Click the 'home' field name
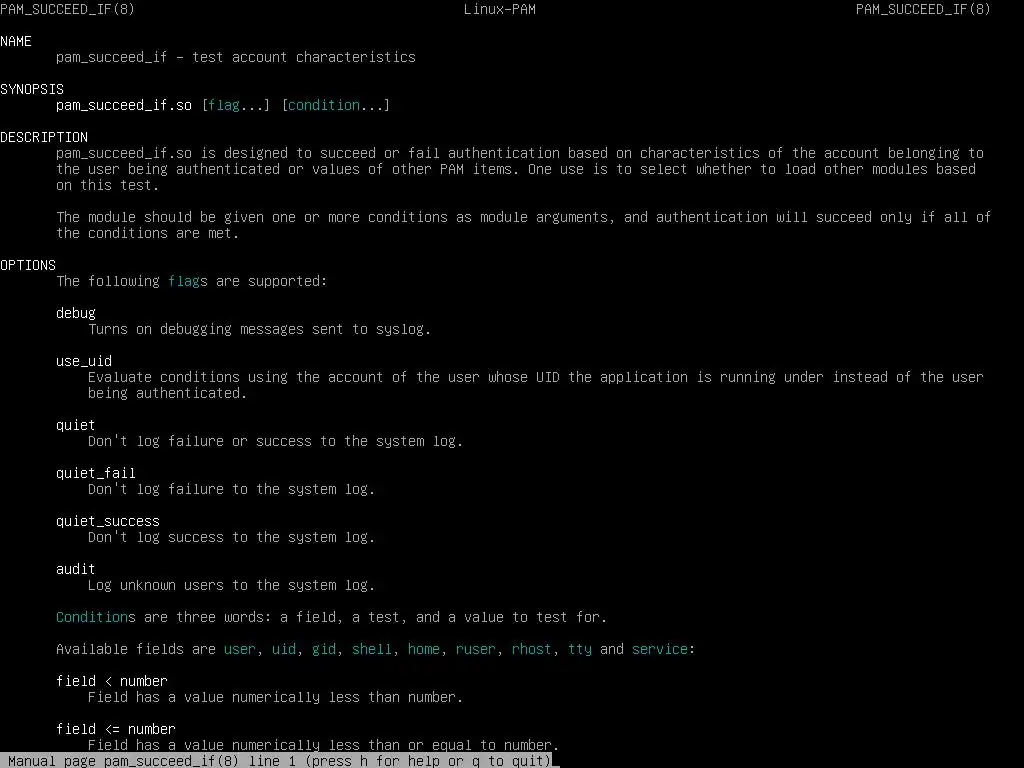Image resolution: width=1024 pixels, height=768 pixels. pyautogui.click(x=424, y=649)
